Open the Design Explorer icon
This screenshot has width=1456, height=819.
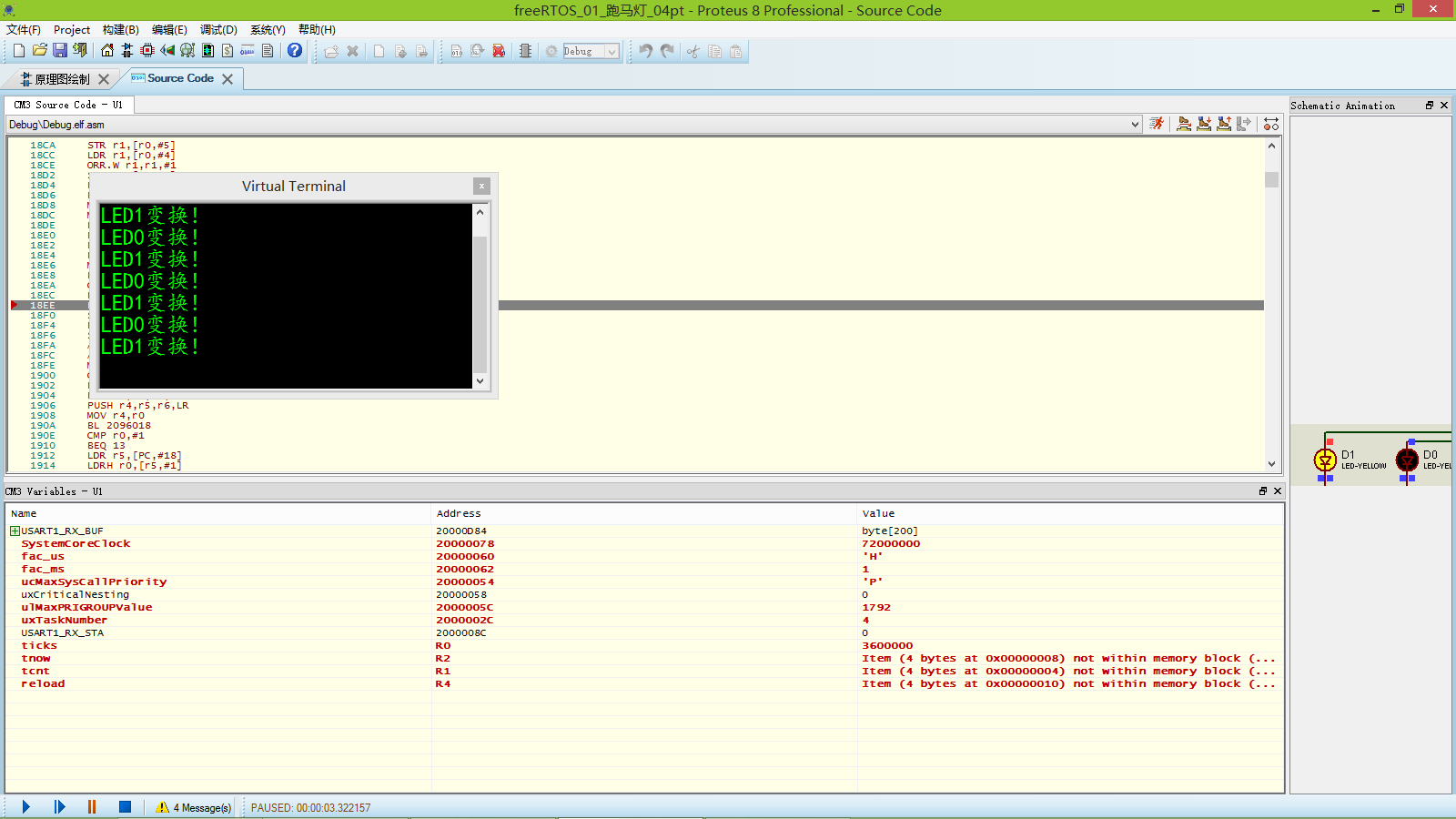(207, 51)
